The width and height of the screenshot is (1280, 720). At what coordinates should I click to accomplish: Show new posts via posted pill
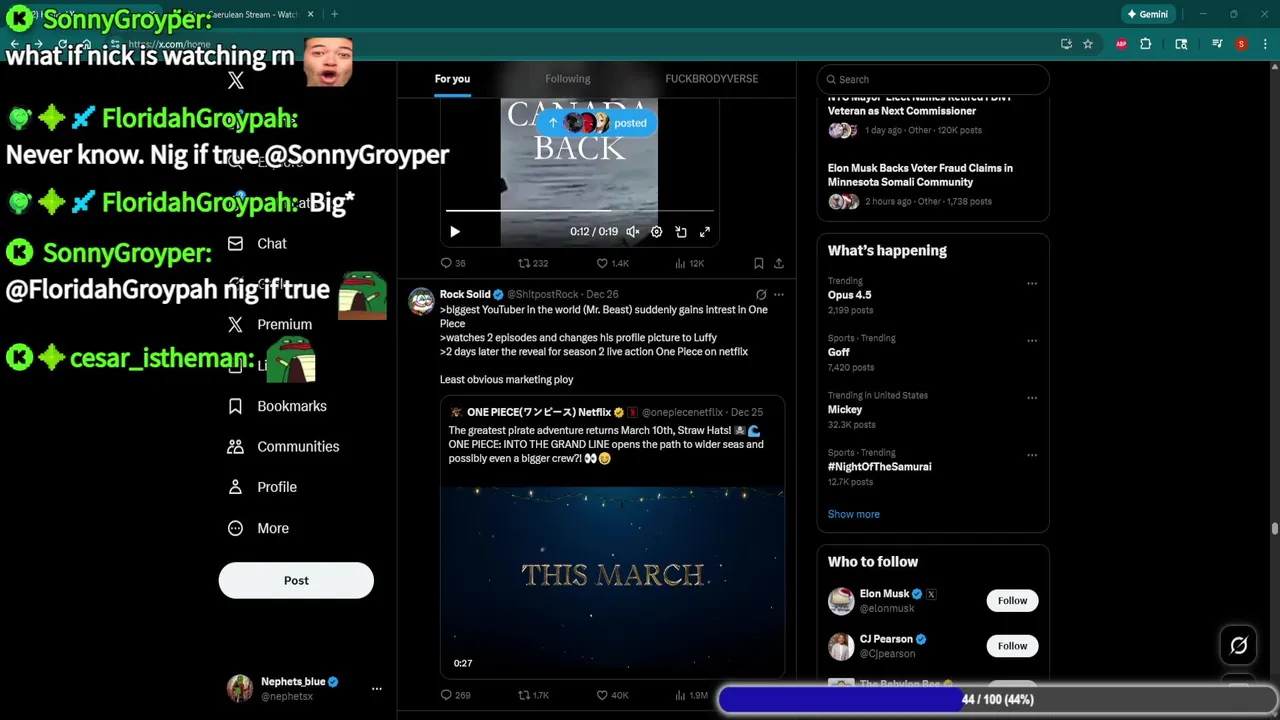pyautogui.click(x=597, y=123)
